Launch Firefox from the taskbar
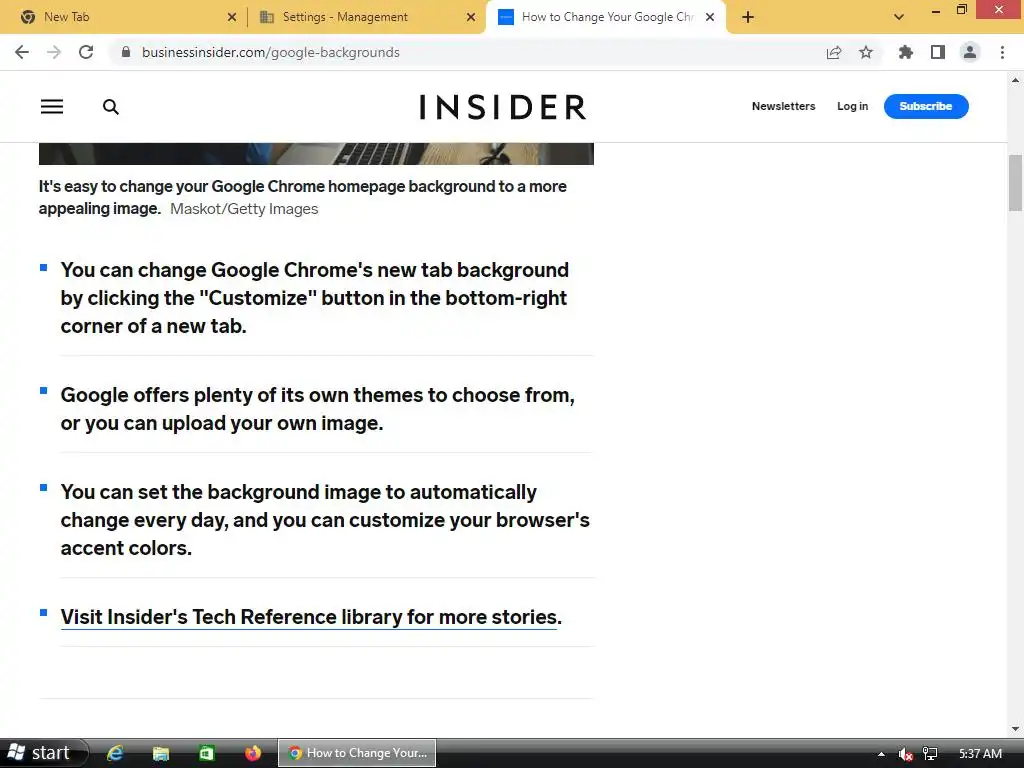This screenshot has width=1024, height=768. pos(253,753)
